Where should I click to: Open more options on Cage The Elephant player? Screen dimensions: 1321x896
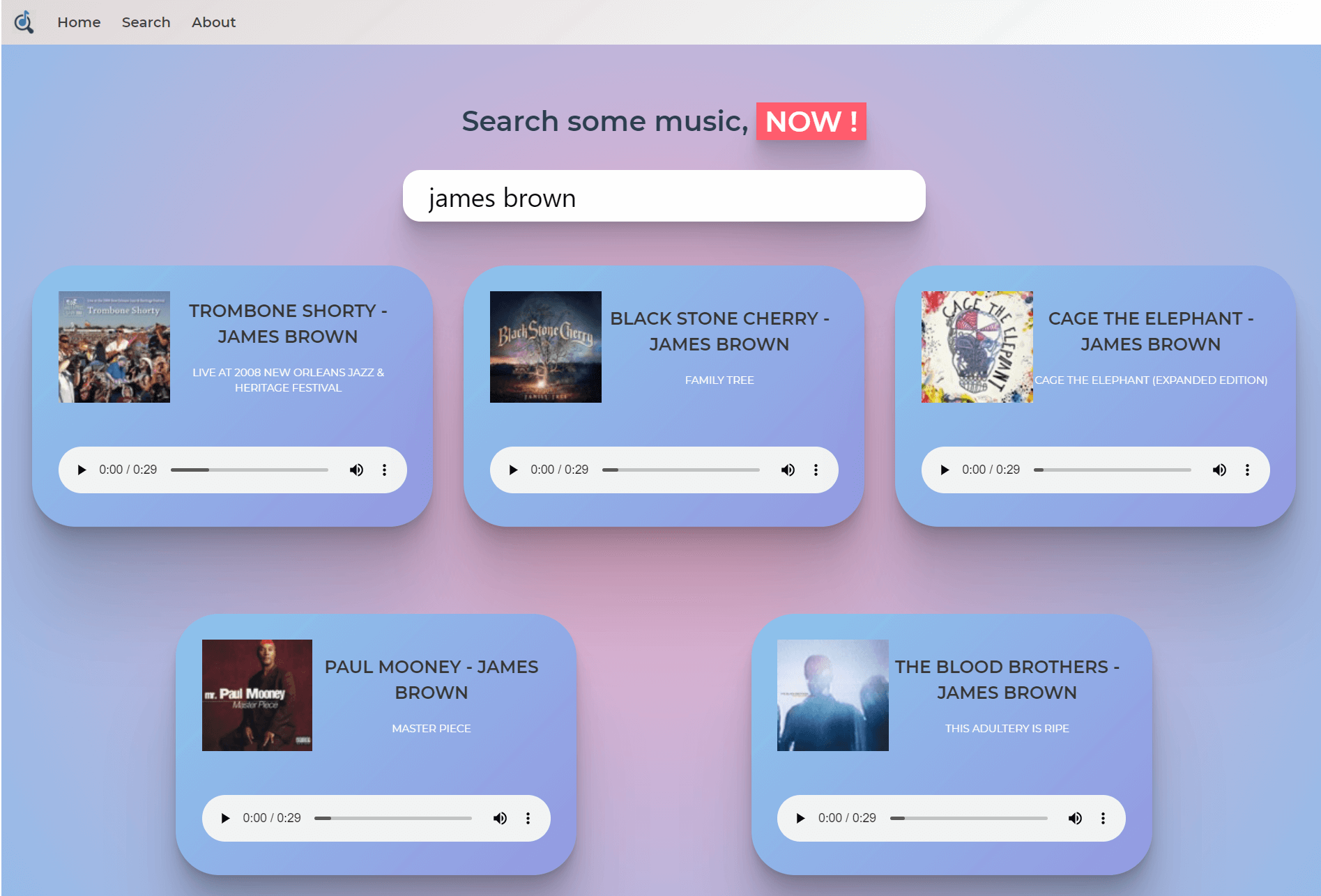[1247, 470]
